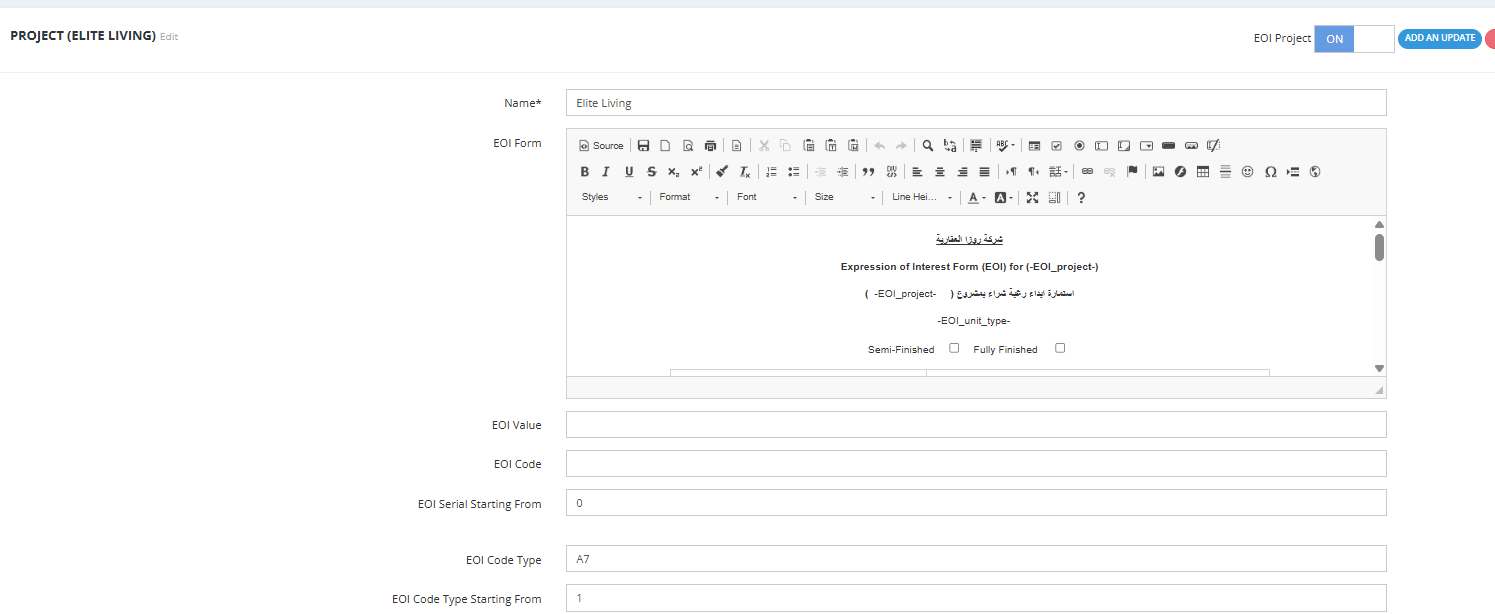Screen dimensions: 1495x614
Task: Click the Source view button
Action: click(601, 145)
